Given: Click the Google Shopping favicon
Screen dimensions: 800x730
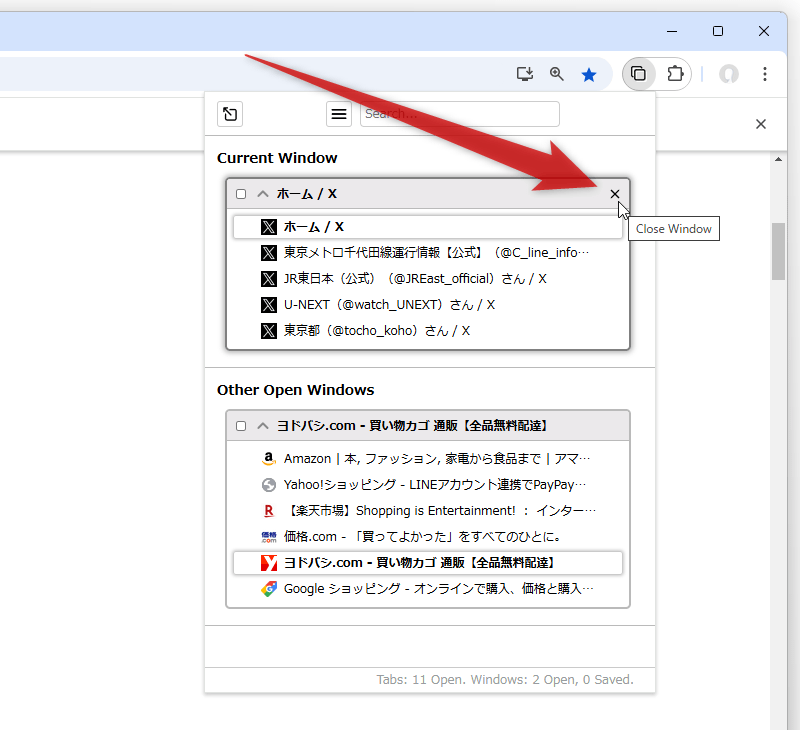Looking at the screenshot, I should pos(269,589).
